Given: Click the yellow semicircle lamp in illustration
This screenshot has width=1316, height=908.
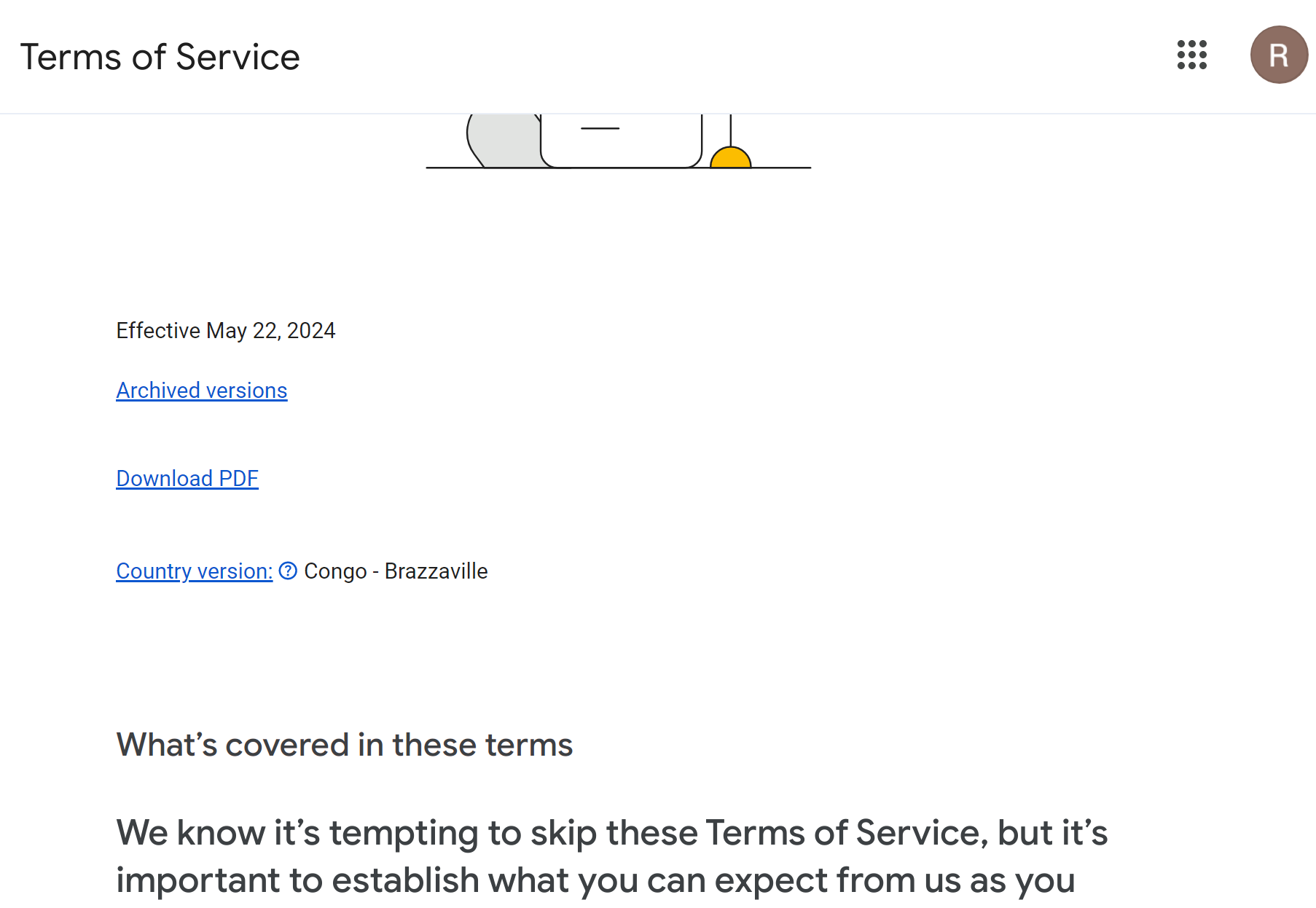Looking at the screenshot, I should [730, 159].
